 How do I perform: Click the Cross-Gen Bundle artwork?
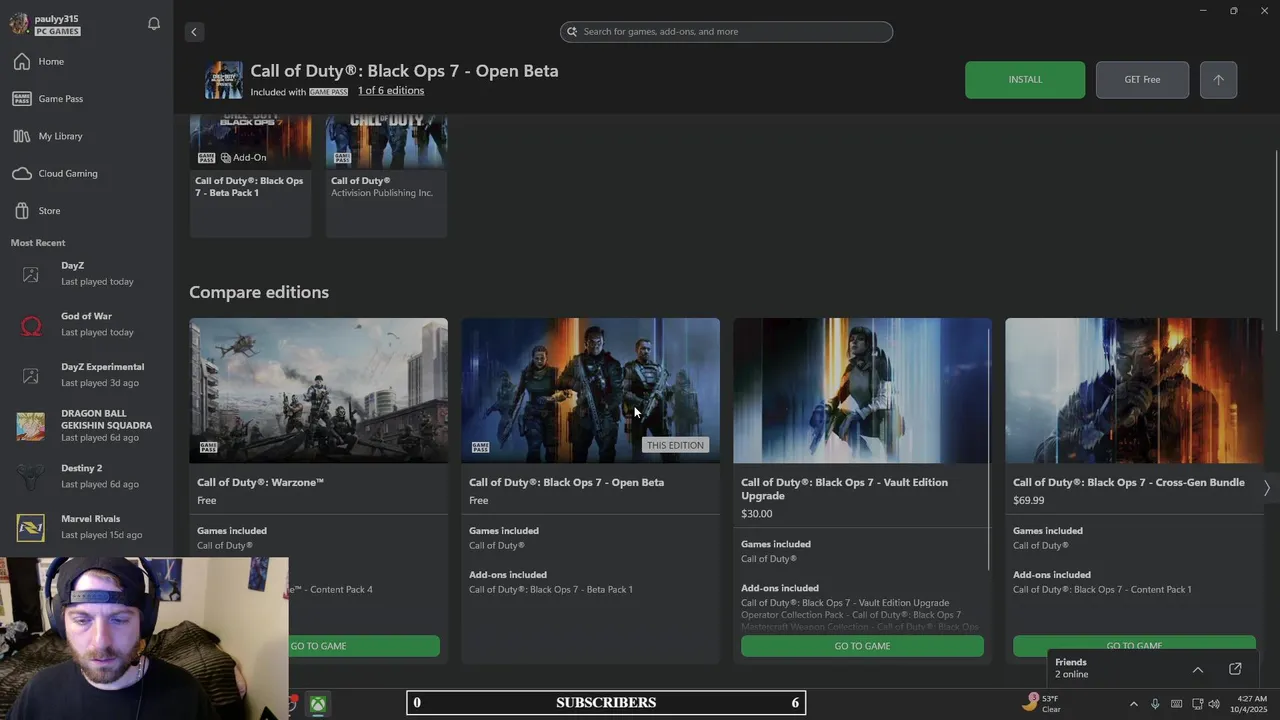(x=1134, y=390)
